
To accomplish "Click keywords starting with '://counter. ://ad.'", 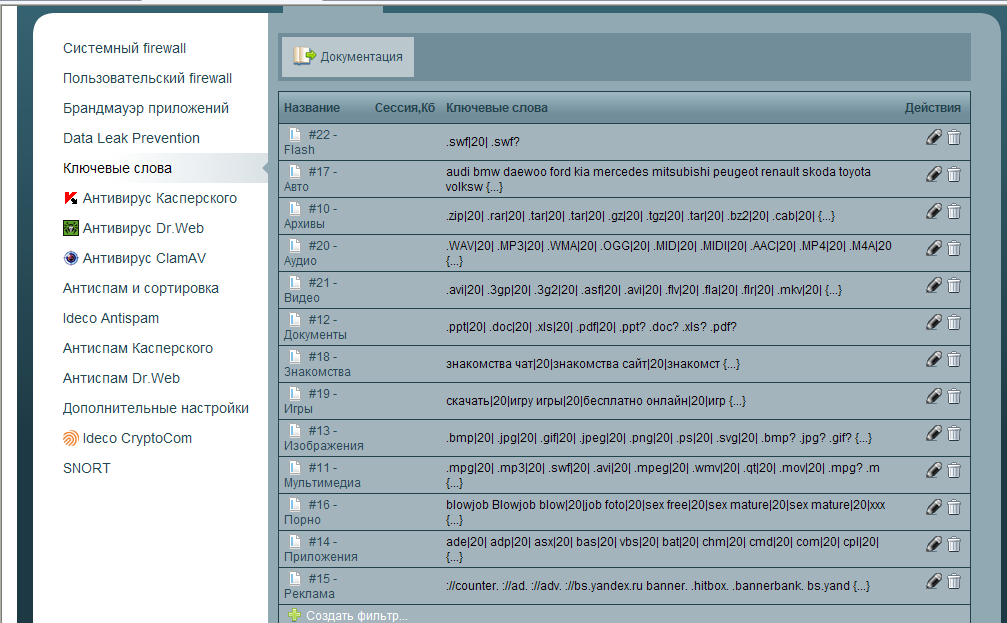I will (658, 586).
